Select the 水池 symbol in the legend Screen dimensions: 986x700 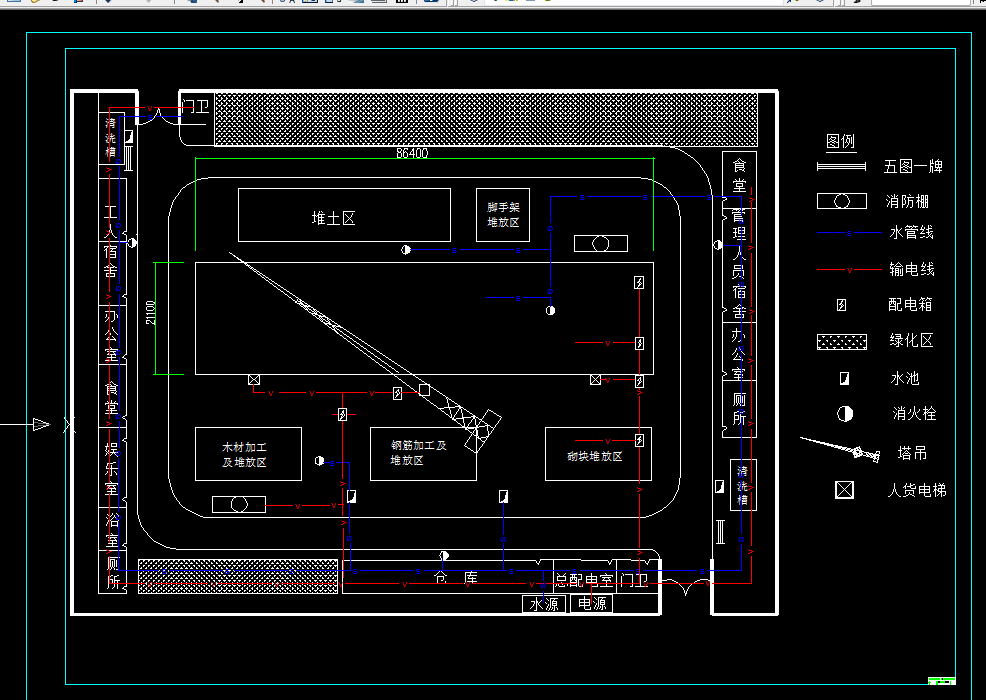(x=845, y=378)
